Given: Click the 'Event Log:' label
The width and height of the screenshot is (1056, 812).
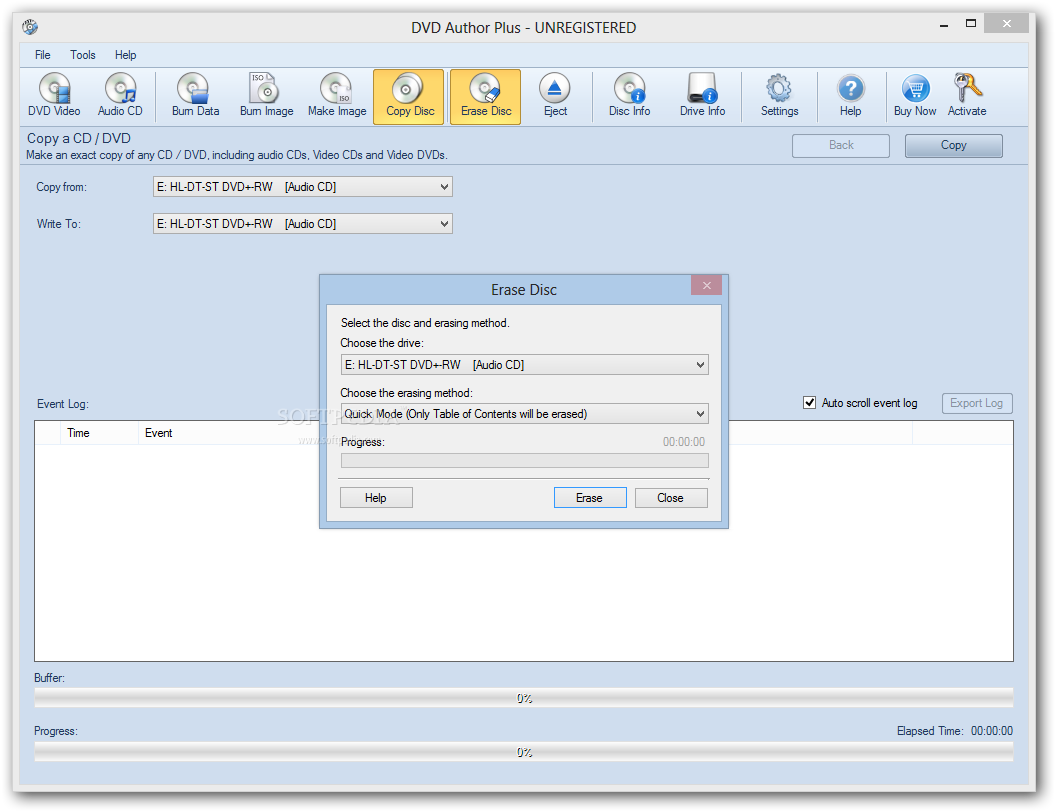Looking at the screenshot, I should 63,404.
